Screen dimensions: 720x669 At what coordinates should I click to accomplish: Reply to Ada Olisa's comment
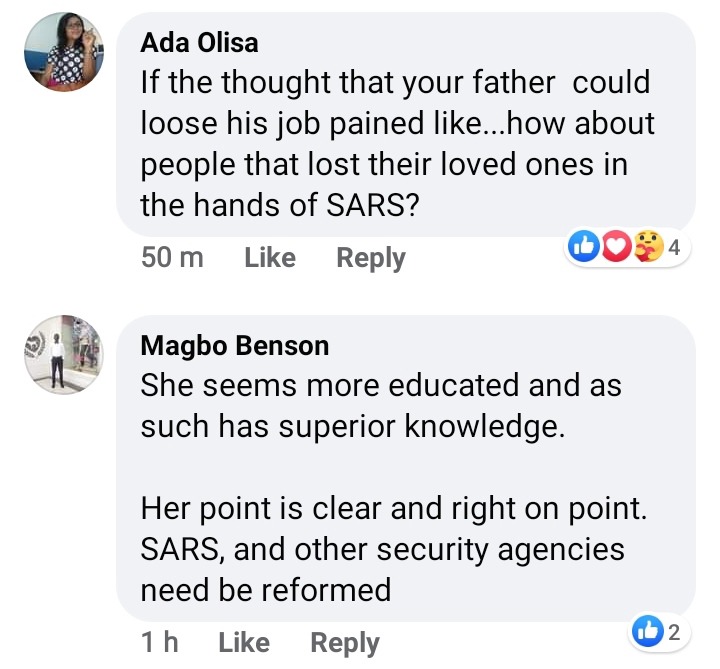(371, 258)
